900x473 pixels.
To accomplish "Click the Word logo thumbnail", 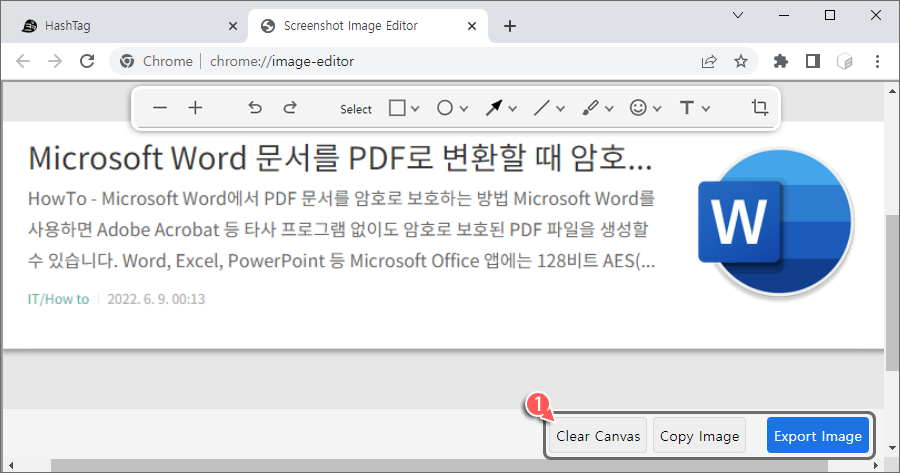I will click(x=776, y=222).
